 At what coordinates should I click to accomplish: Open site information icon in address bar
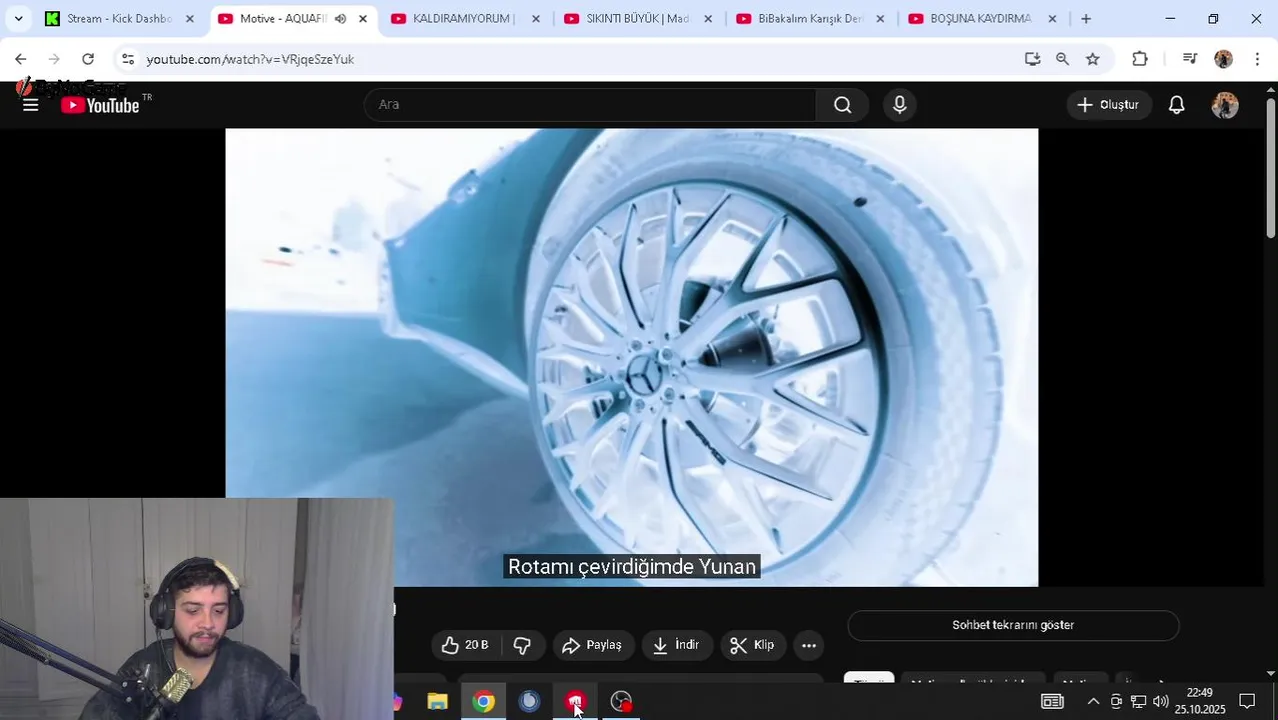tap(128, 59)
